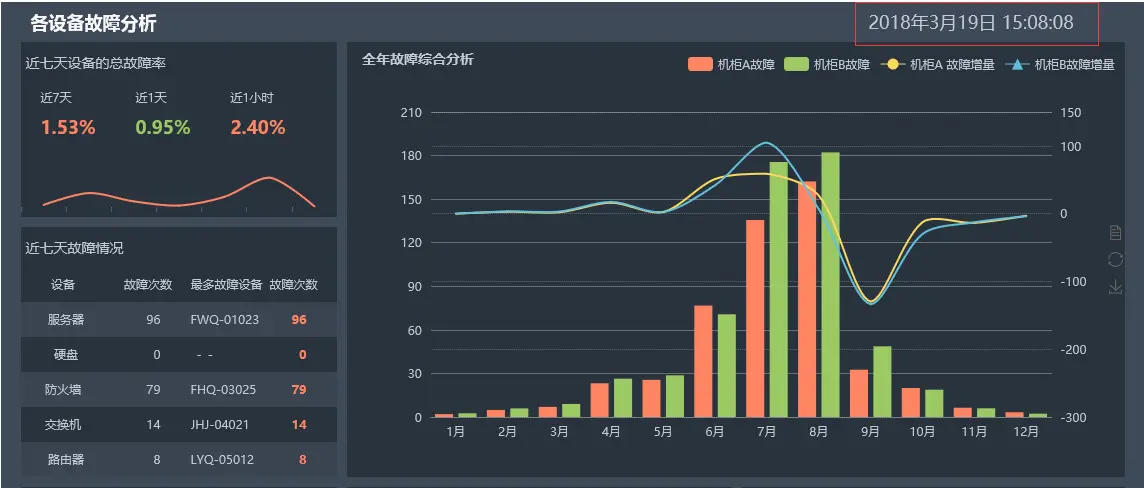Image resolution: width=1144 pixels, height=488 pixels.
Task: Select the 硬盘 row label
Action: [66, 355]
